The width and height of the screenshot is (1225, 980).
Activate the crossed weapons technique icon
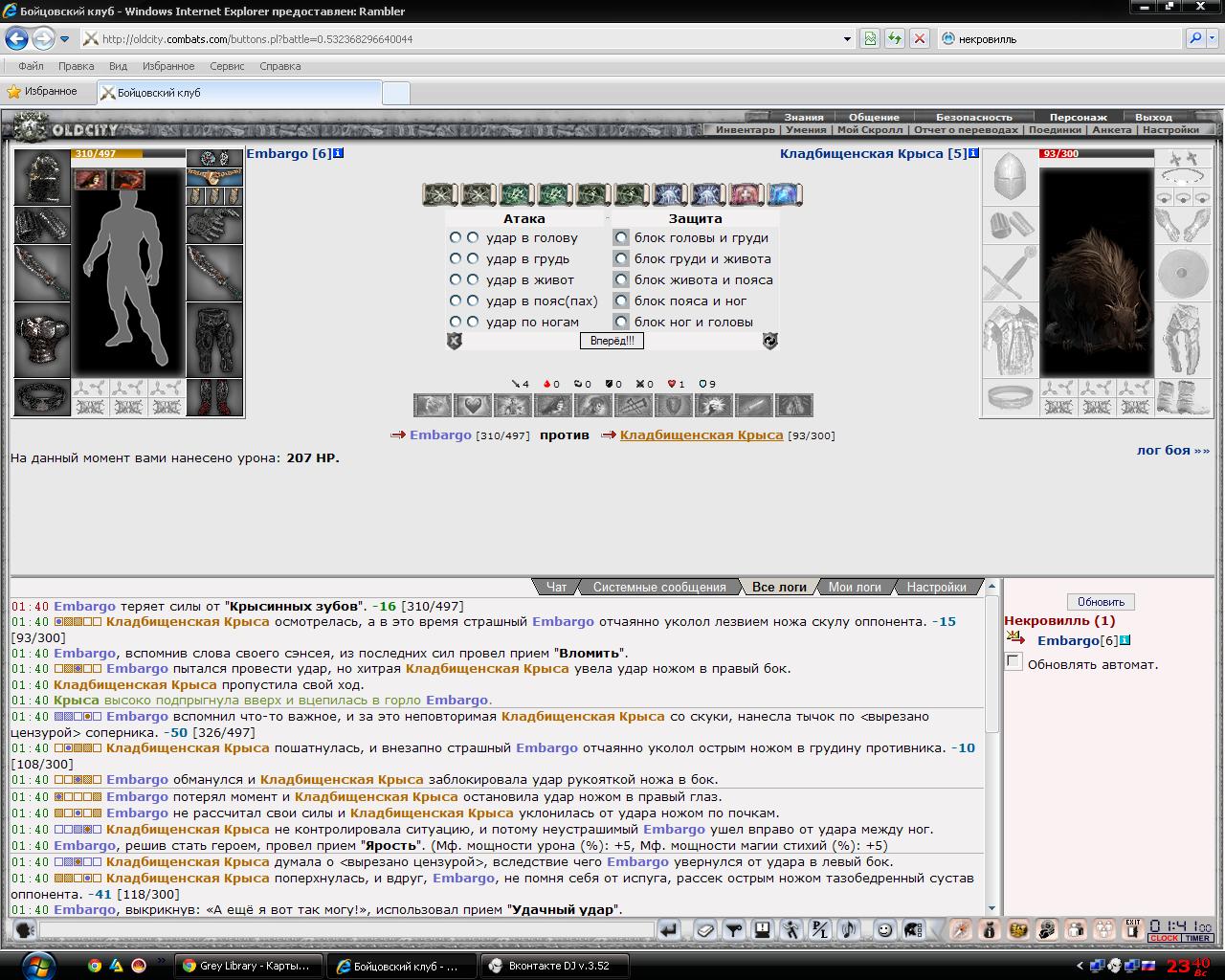tap(634, 405)
